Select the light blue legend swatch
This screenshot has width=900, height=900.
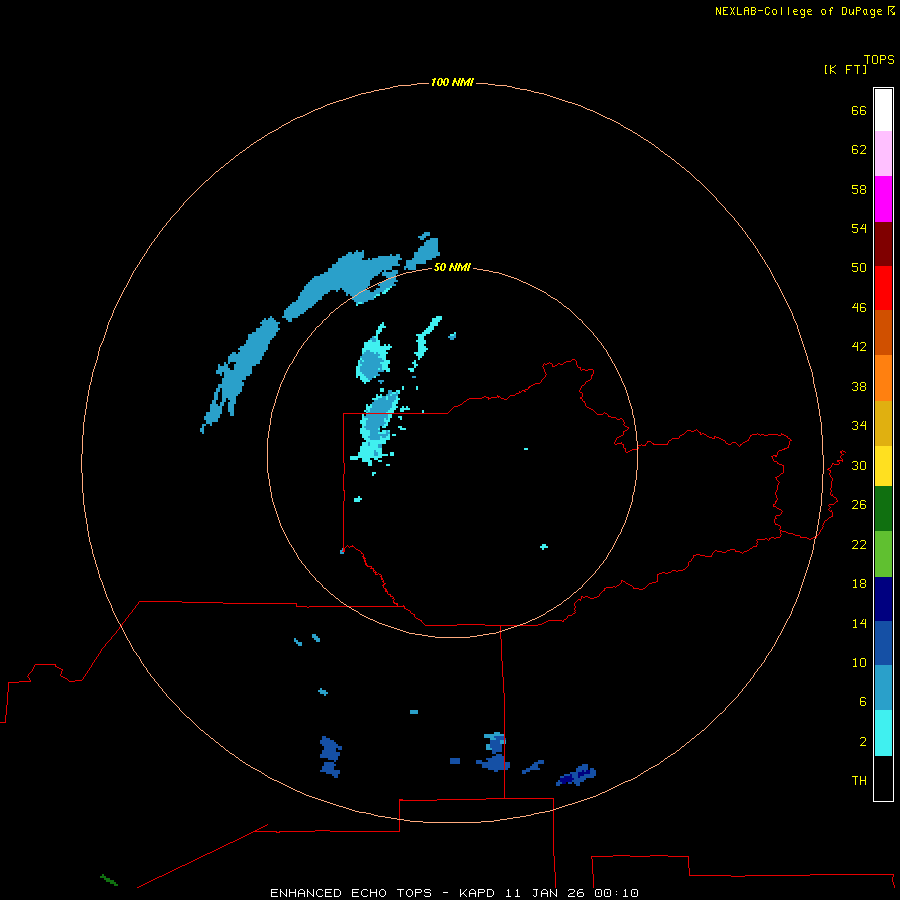tap(883, 688)
